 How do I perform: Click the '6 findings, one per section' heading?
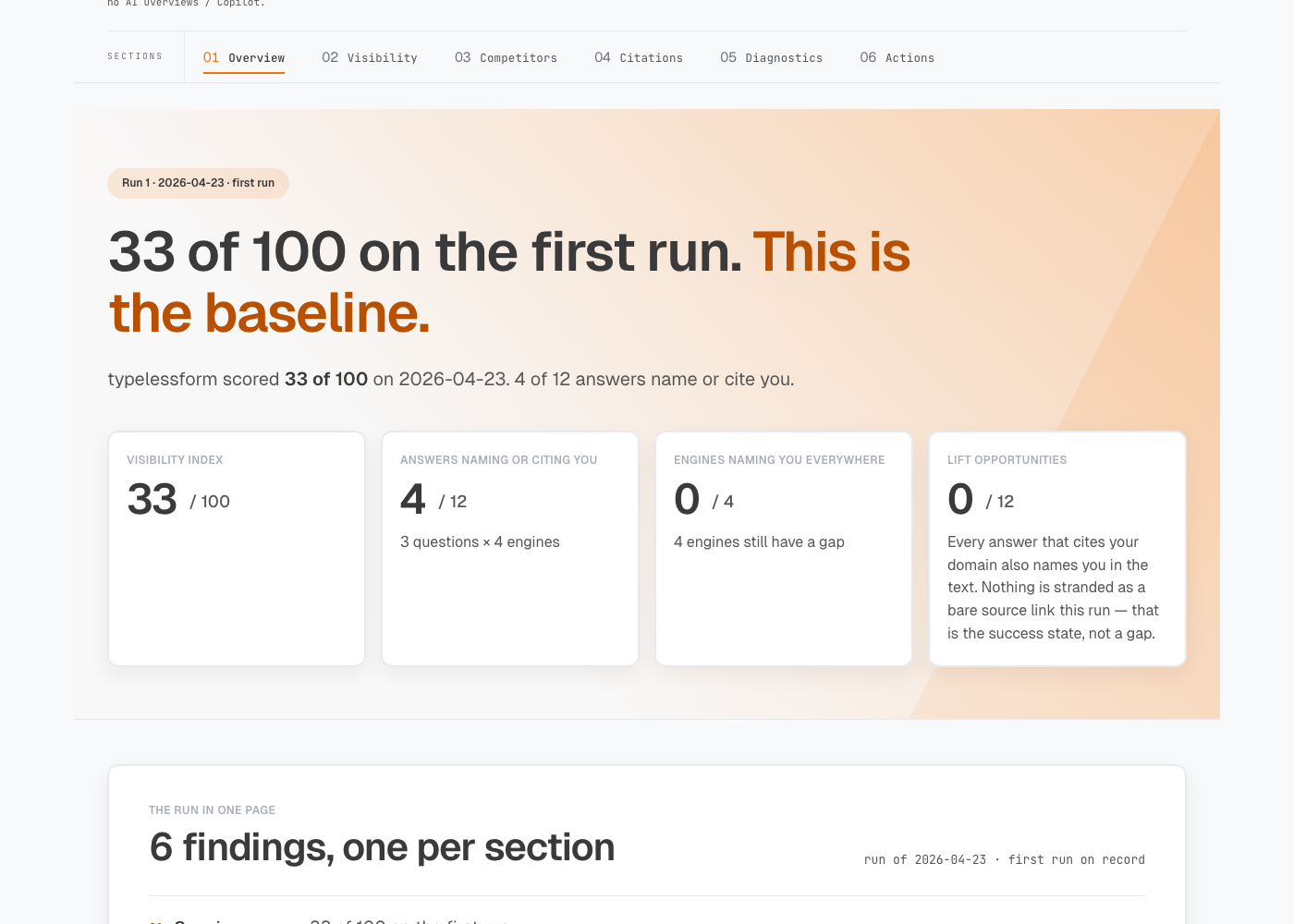382,847
